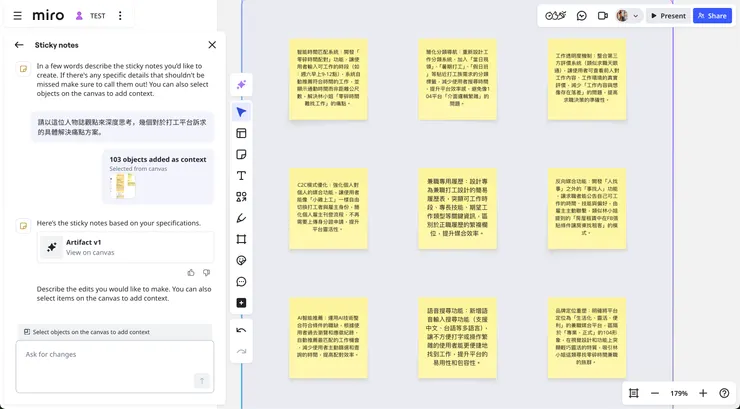Go back with the arrow beside Sticky notes
This screenshot has width=740, height=409.
[19, 45]
